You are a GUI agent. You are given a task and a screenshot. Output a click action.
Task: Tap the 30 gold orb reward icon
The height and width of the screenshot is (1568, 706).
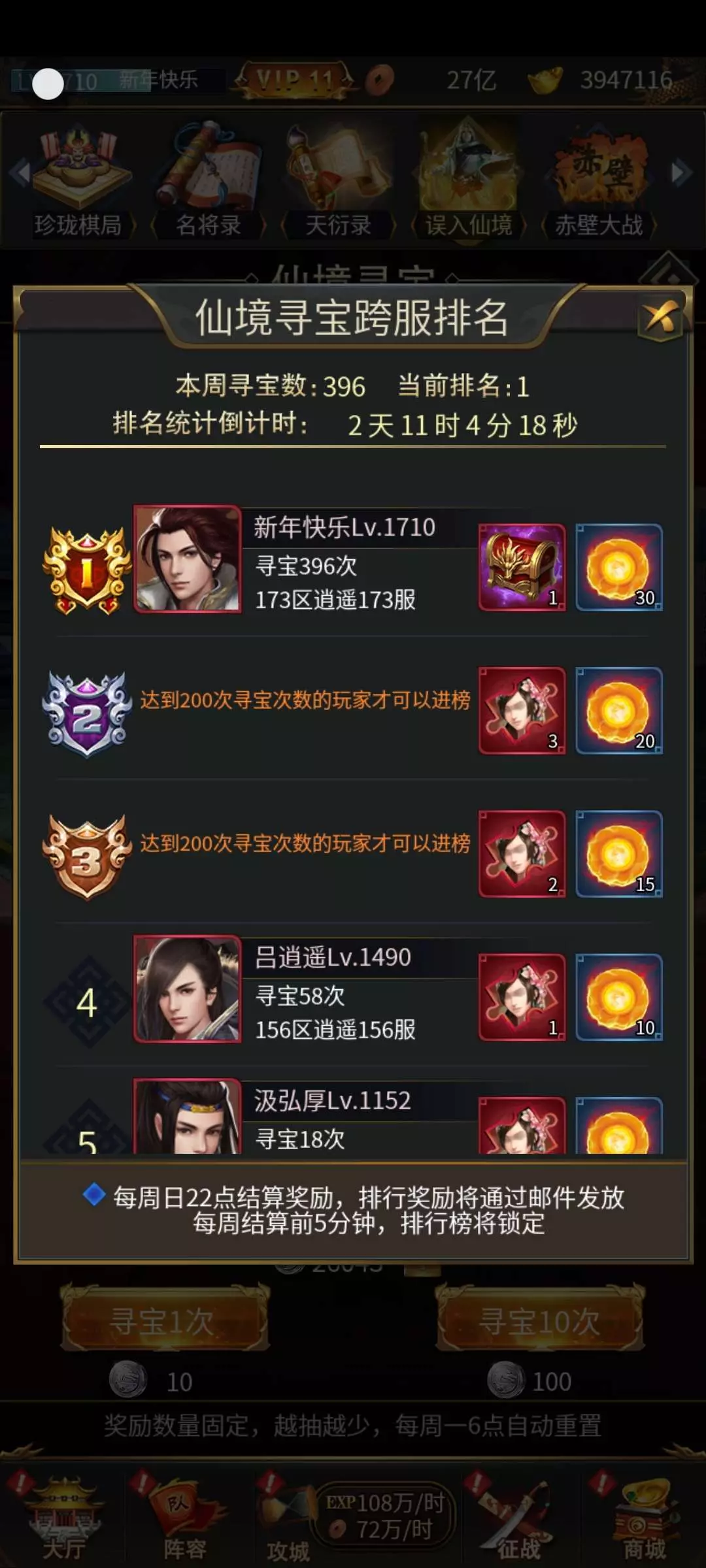click(x=619, y=567)
